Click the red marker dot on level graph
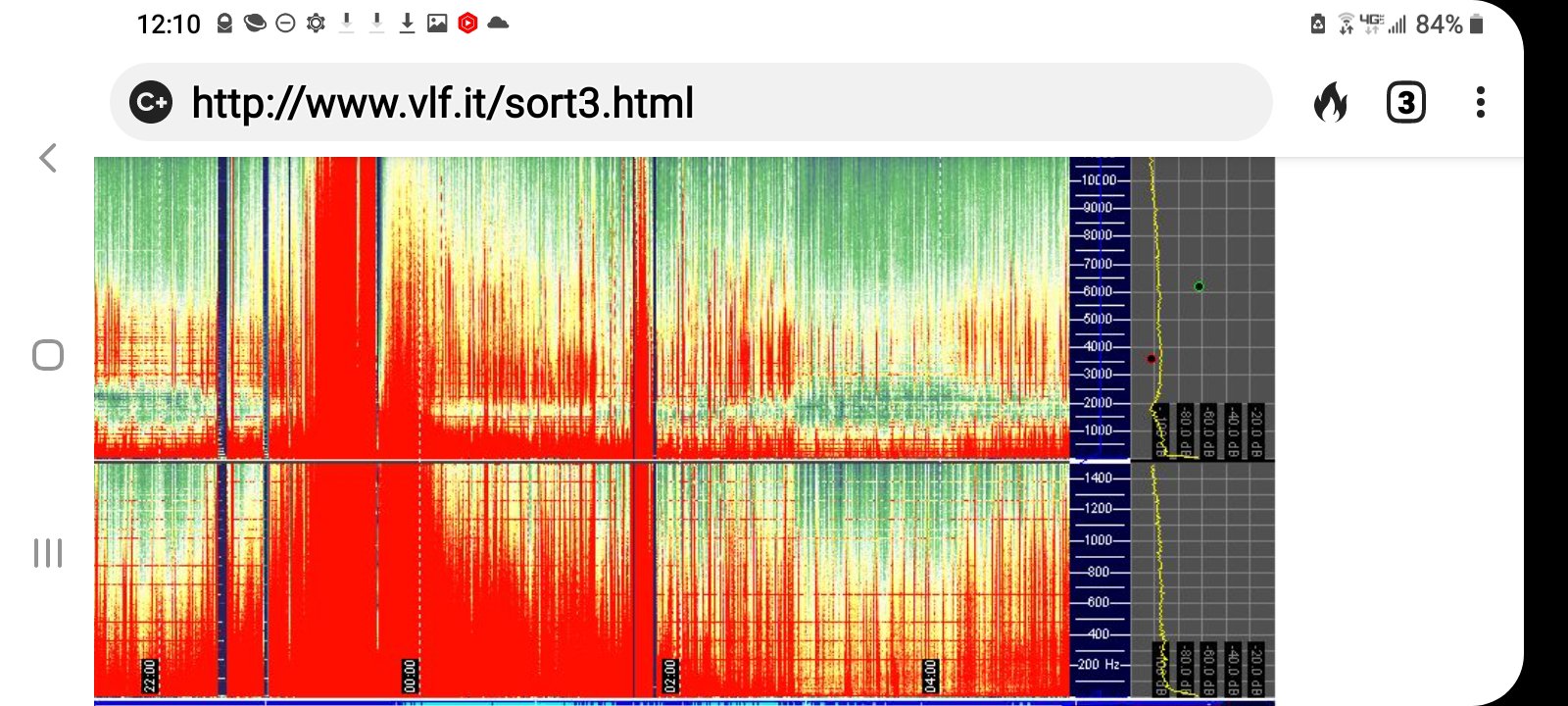Screen dimensions: 1568x706 pos(1151,359)
